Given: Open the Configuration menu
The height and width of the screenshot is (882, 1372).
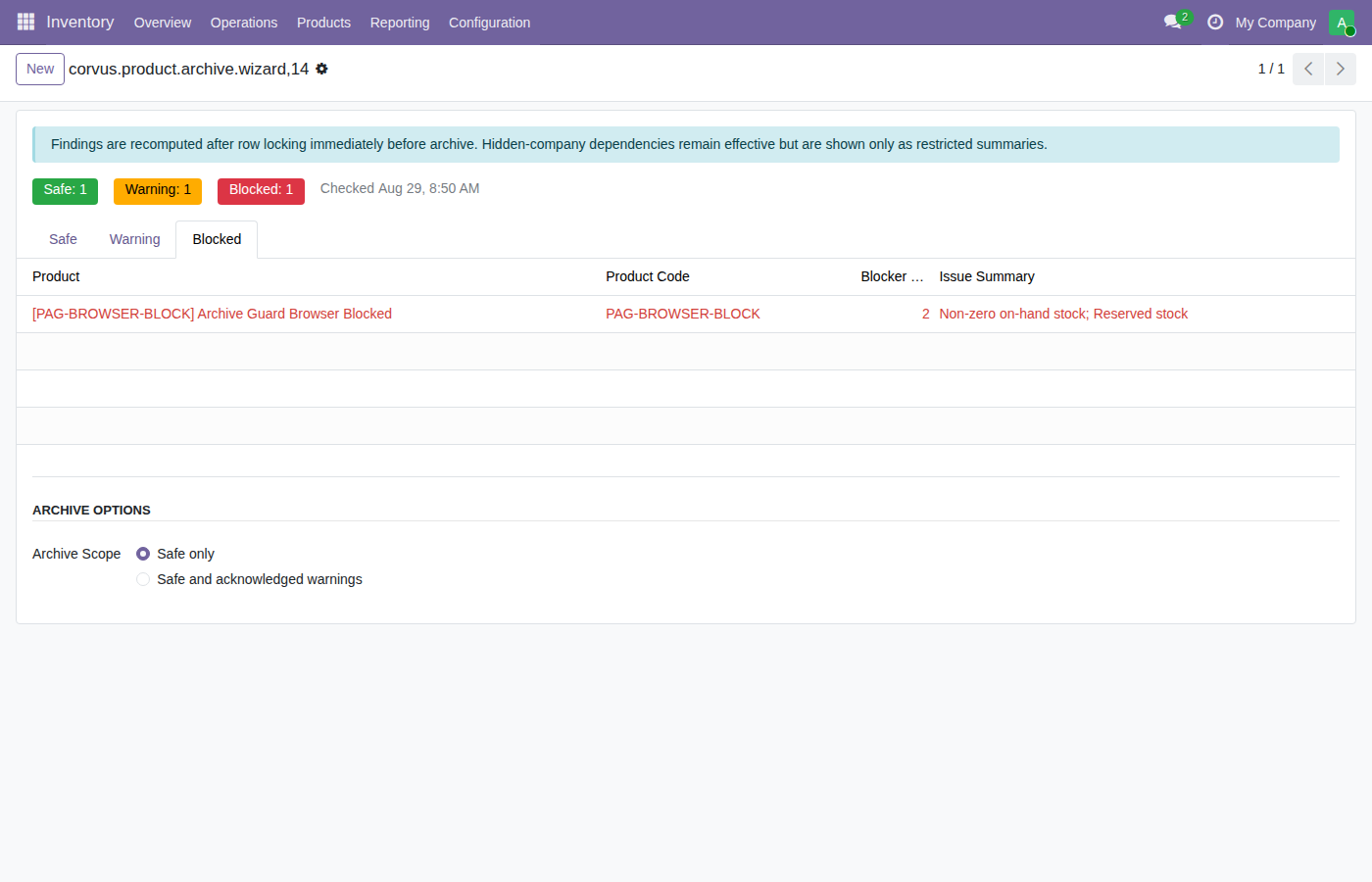Looking at the screenshot, I should pos(489,23).
